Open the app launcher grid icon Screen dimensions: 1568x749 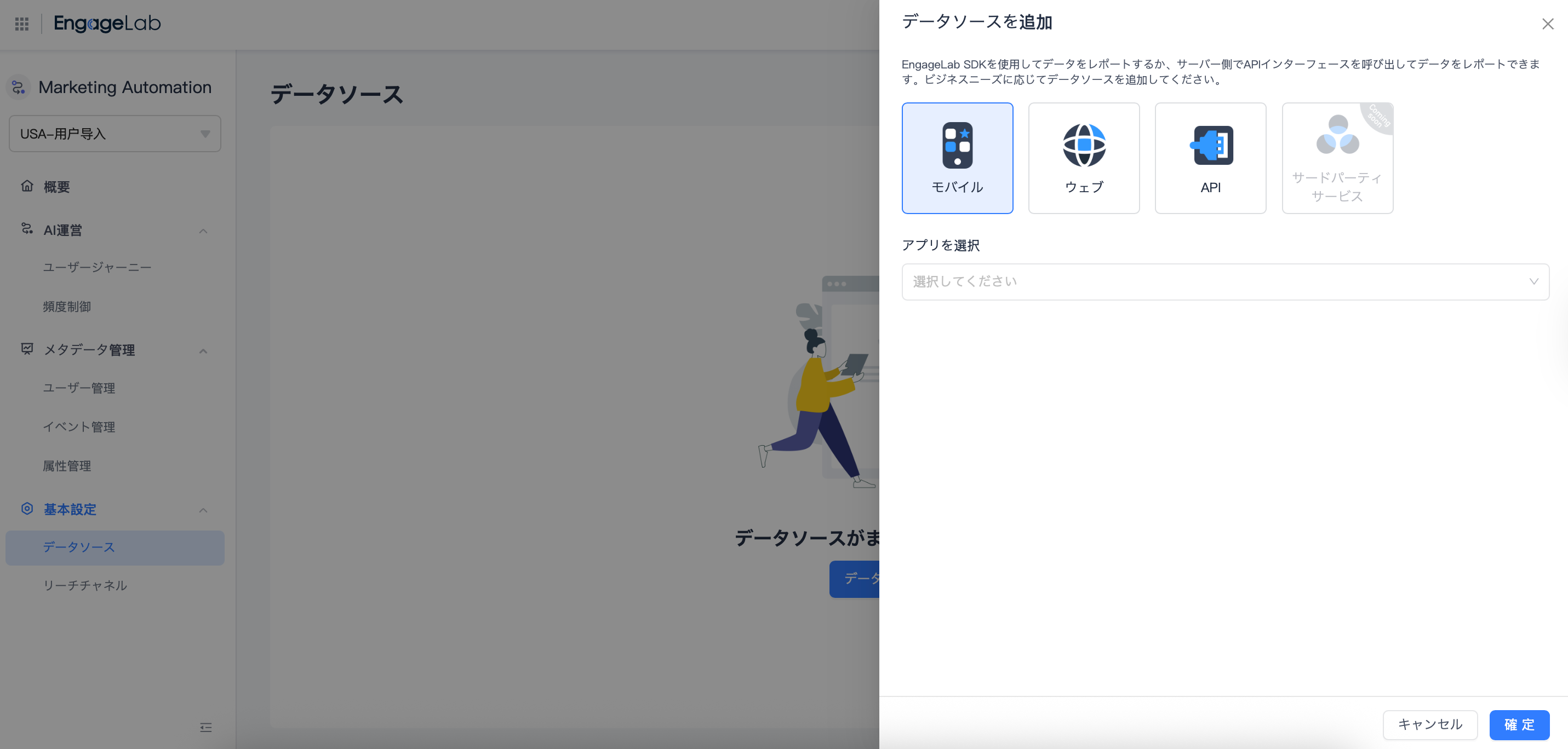pyautogui.click(x=21, y=24)
